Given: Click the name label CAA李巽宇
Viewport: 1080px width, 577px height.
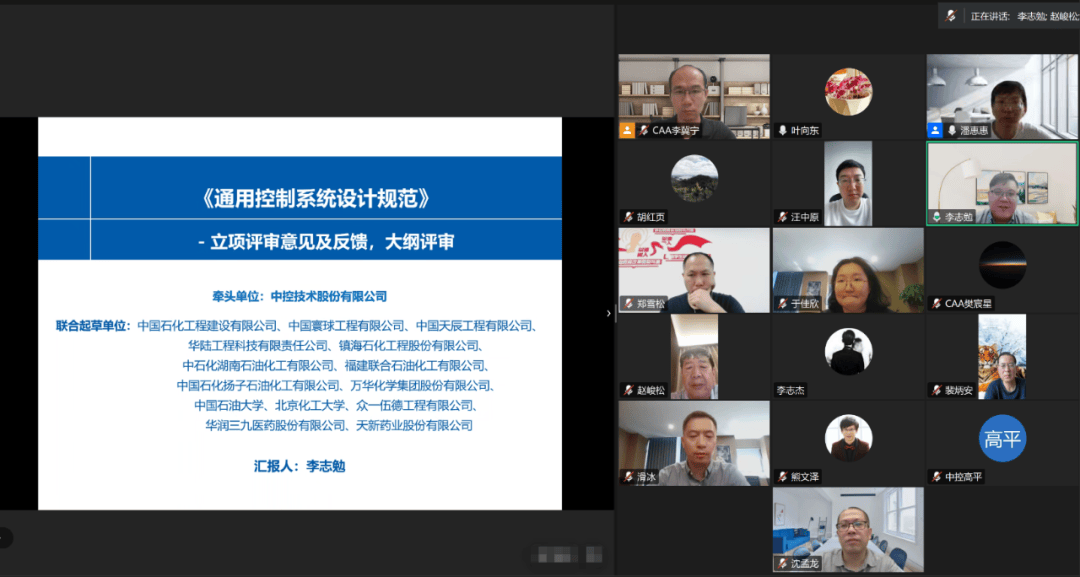Looking at the screenshot, I should coord(675,130).
